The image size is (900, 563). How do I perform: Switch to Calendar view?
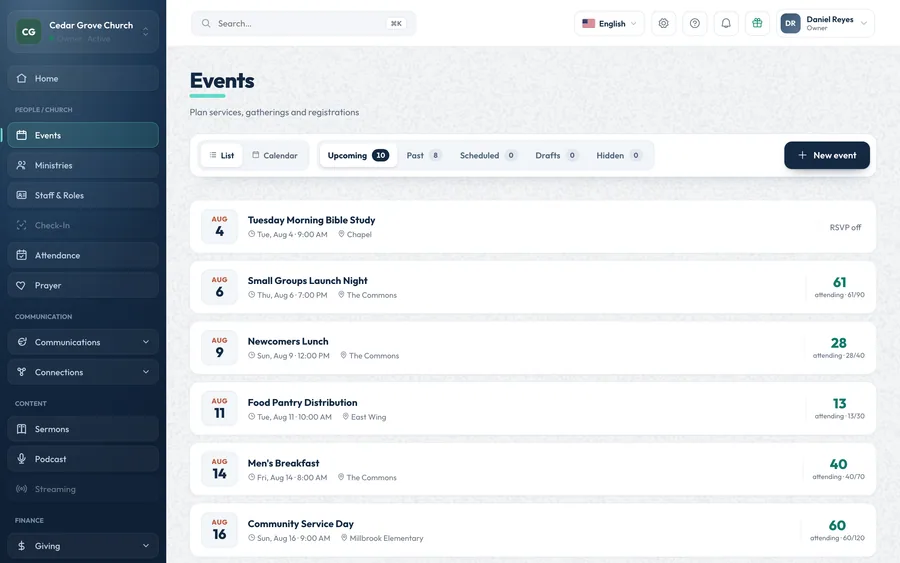tap(275, 156)
